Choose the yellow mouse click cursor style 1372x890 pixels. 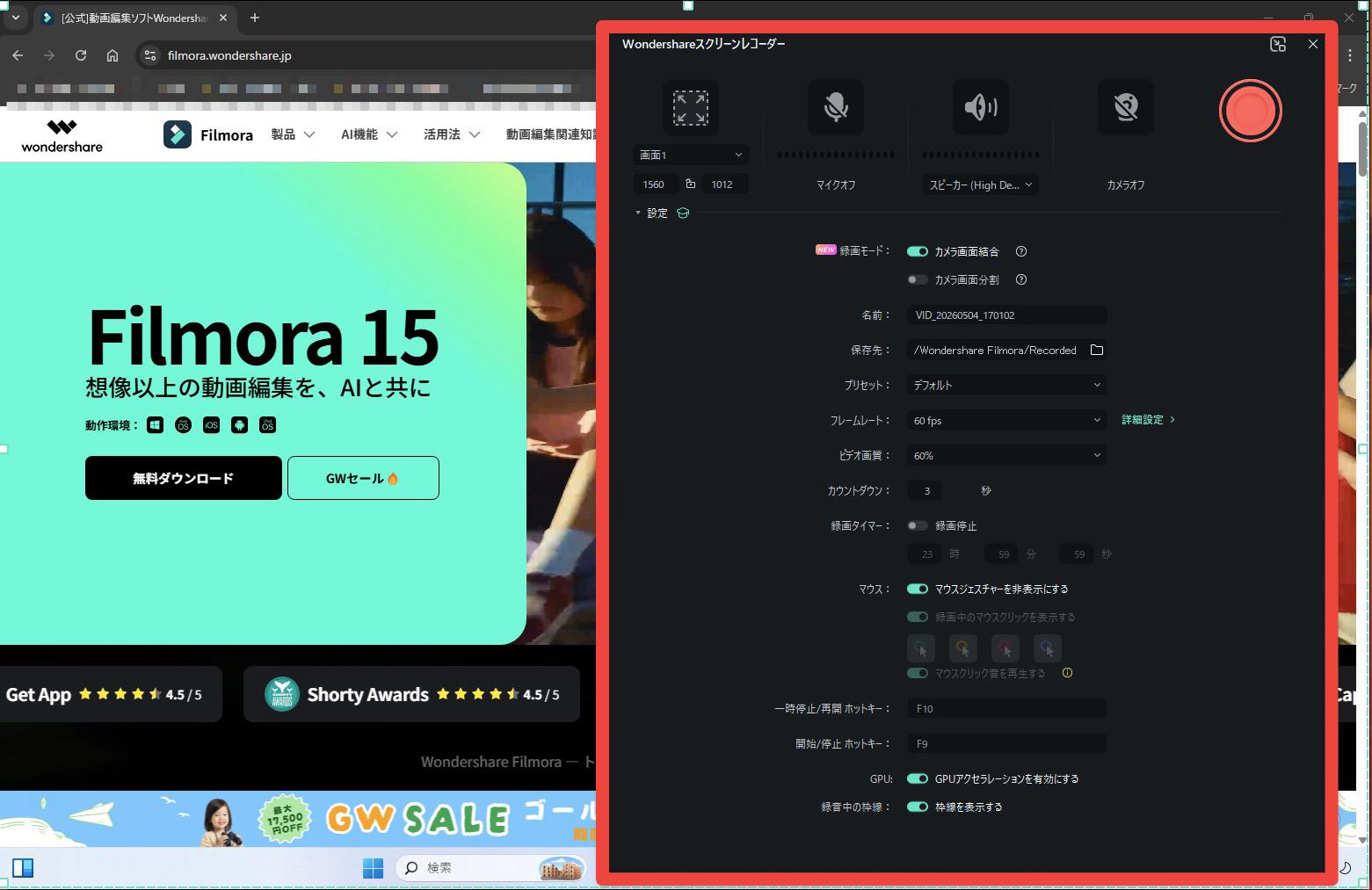coord(962,648)
